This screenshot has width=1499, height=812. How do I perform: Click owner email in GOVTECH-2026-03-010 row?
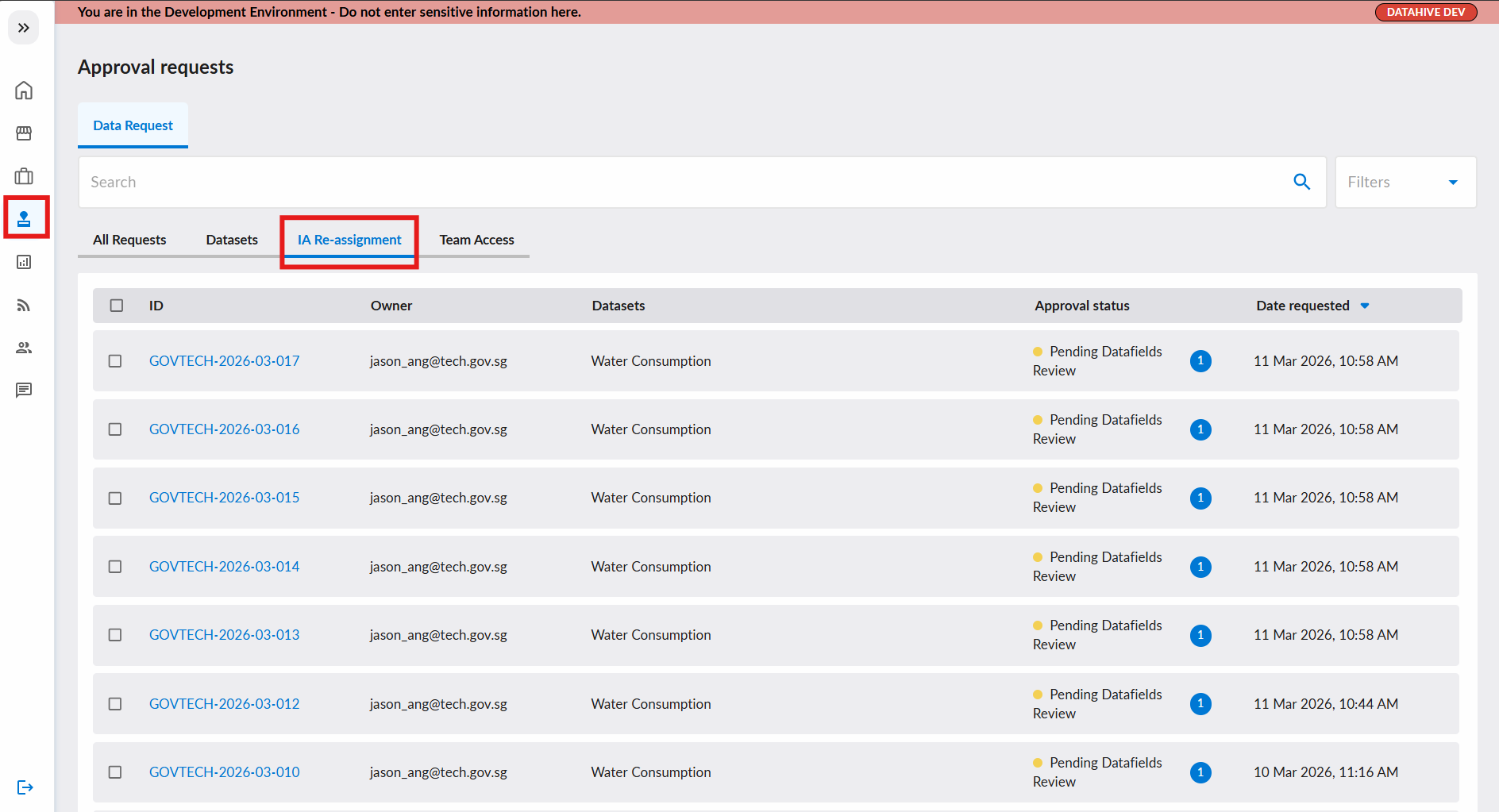pos(438,772)
